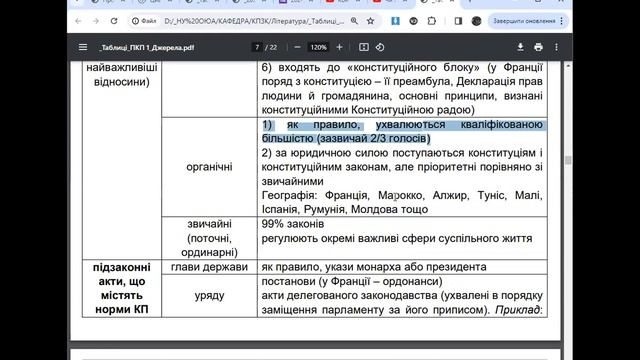Click Завершити оновлення button
640x360 pixels.
coord(524,21)
